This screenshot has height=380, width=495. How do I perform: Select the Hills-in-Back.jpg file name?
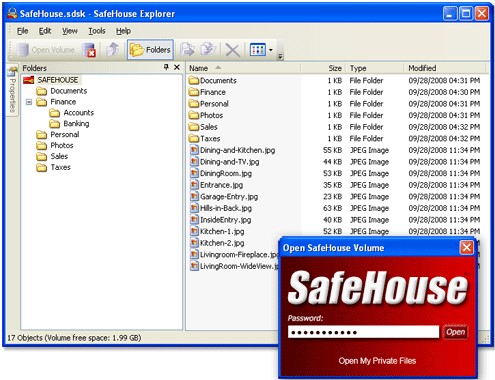[226, 208]
